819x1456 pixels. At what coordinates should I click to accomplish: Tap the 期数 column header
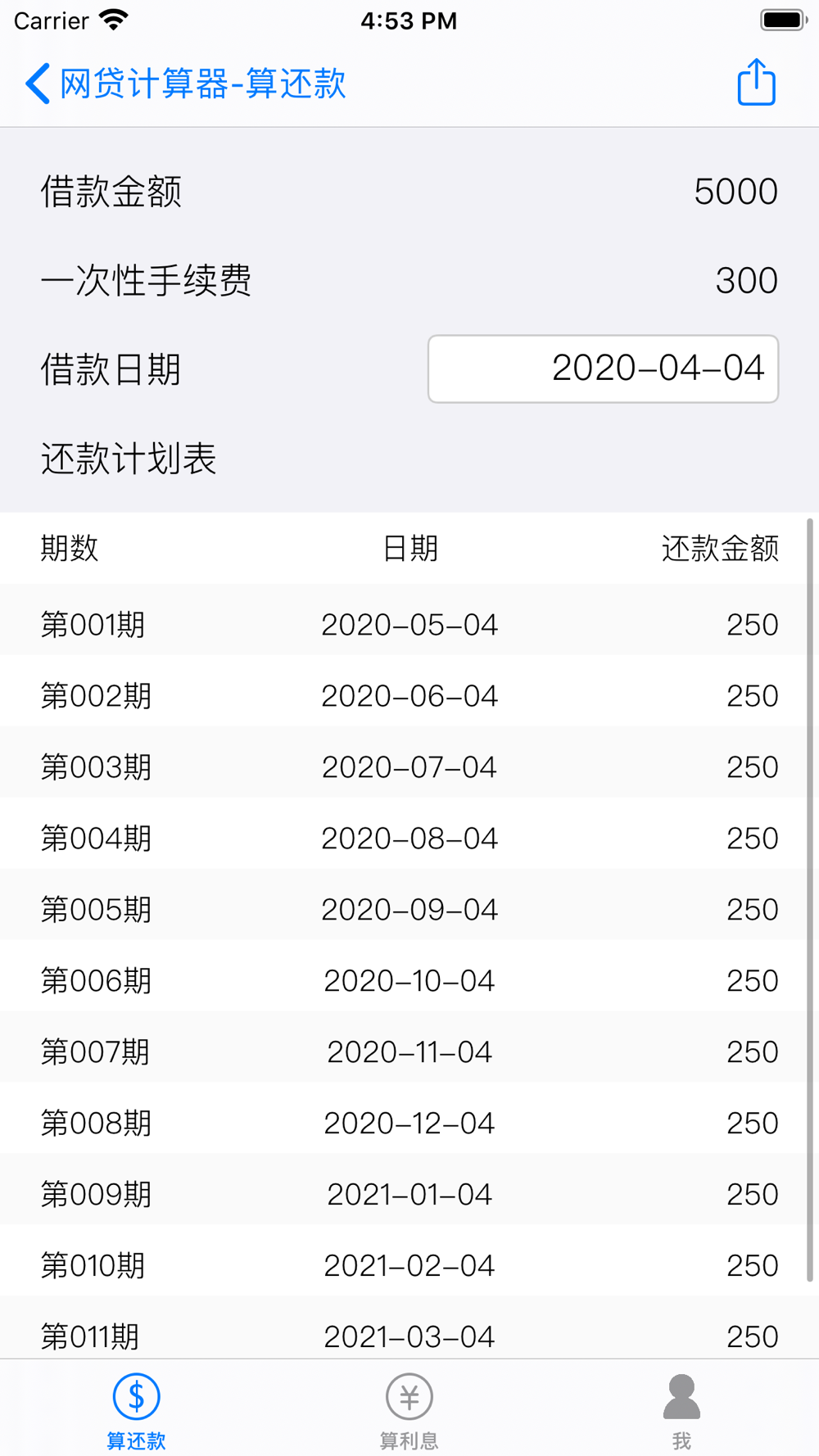tap(70, 549)
